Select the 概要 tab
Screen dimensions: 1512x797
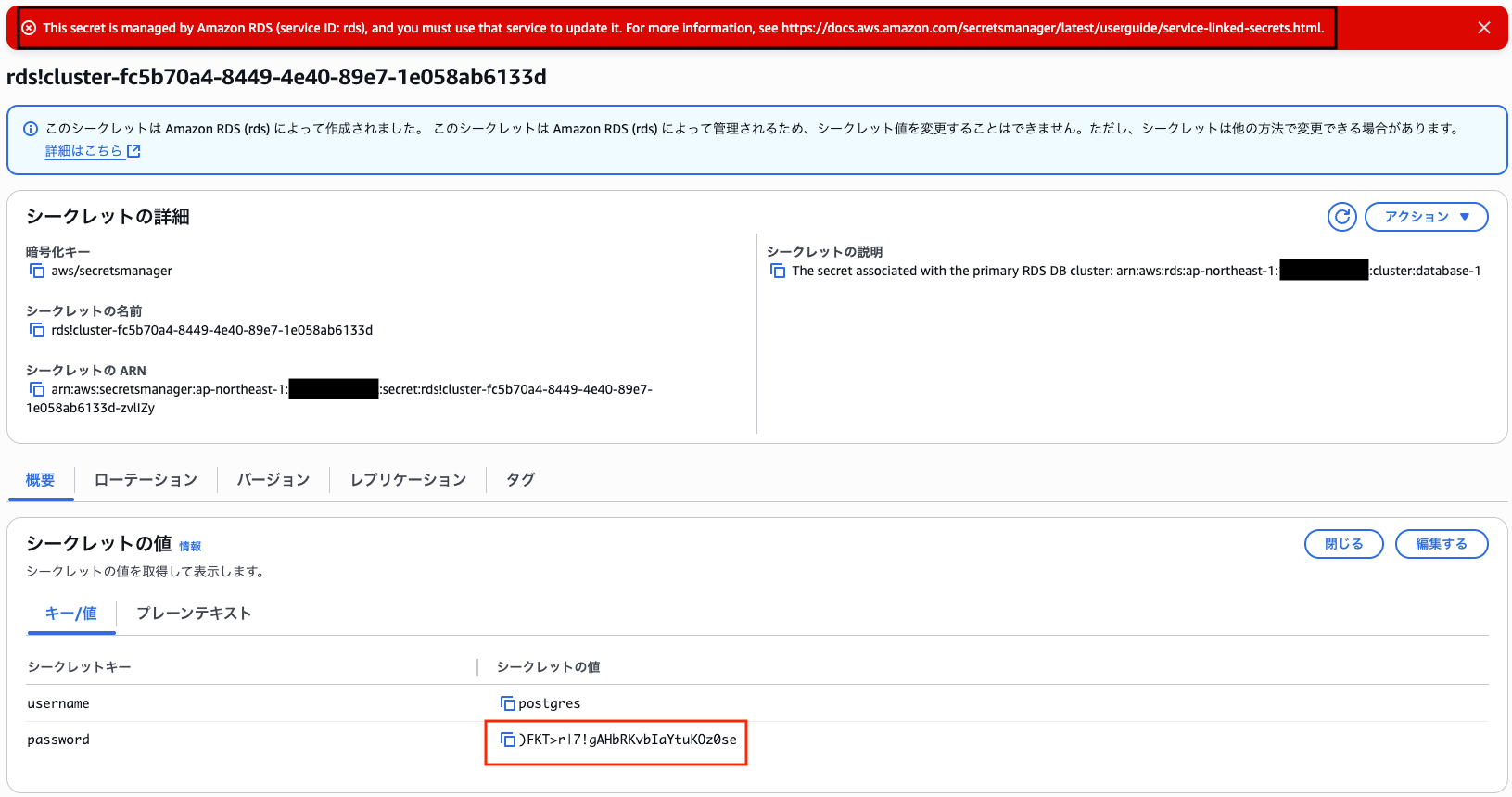(x=41, y=480)
